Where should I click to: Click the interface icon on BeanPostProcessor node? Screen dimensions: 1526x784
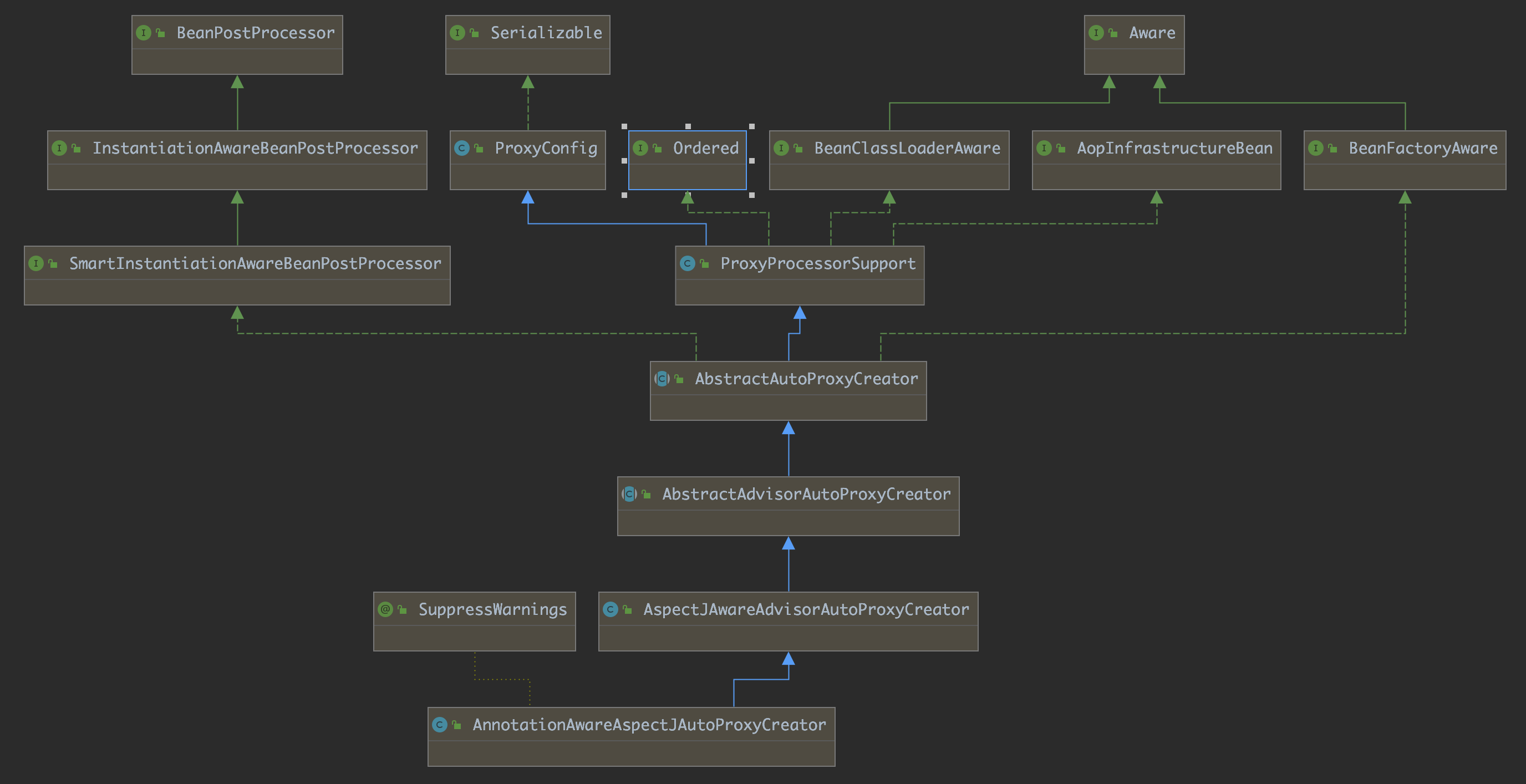pos(144,33)
